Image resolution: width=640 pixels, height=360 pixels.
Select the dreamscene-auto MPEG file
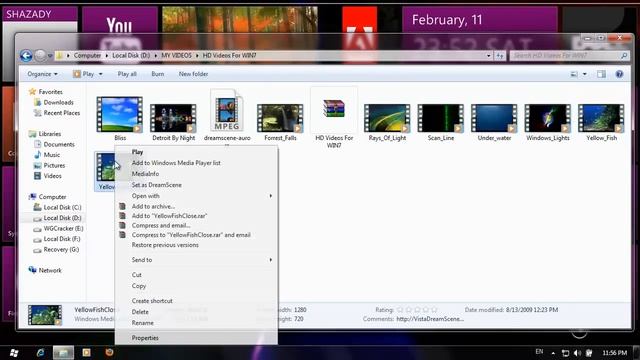tap(227, 116)
